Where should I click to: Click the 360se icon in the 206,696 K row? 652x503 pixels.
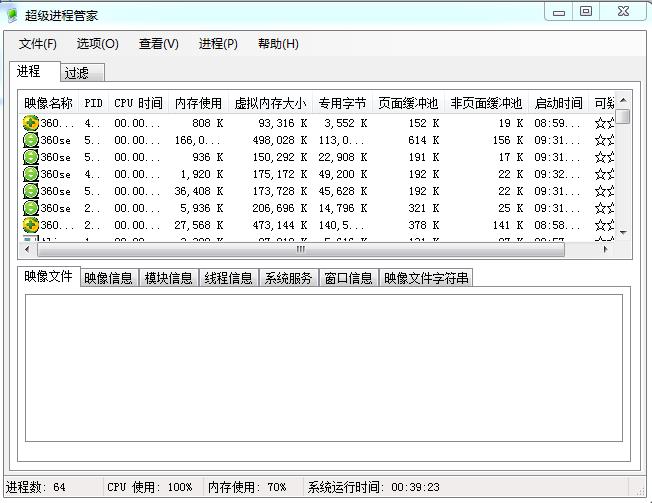point(30,208)
